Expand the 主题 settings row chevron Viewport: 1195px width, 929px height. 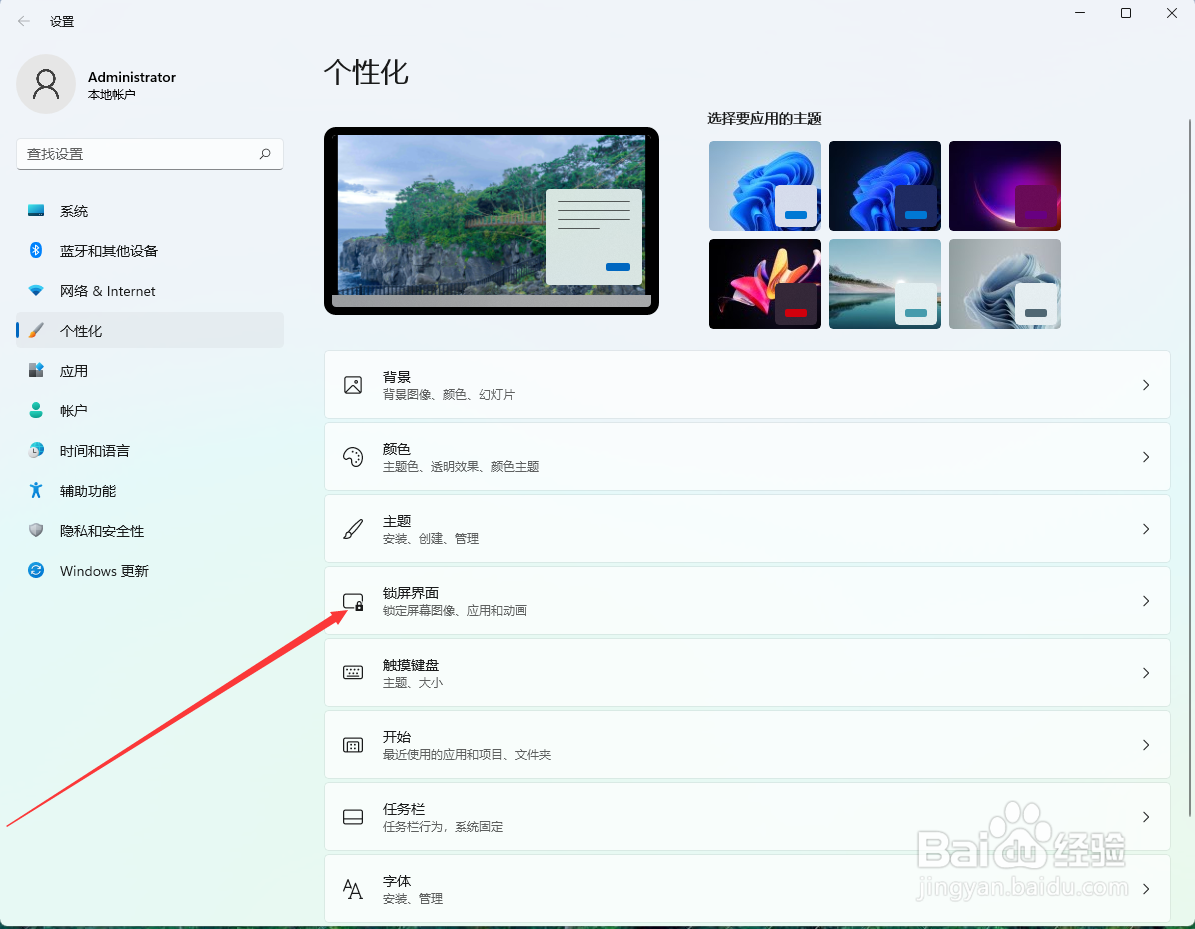pyautogui.click(x=1146, y=528)
